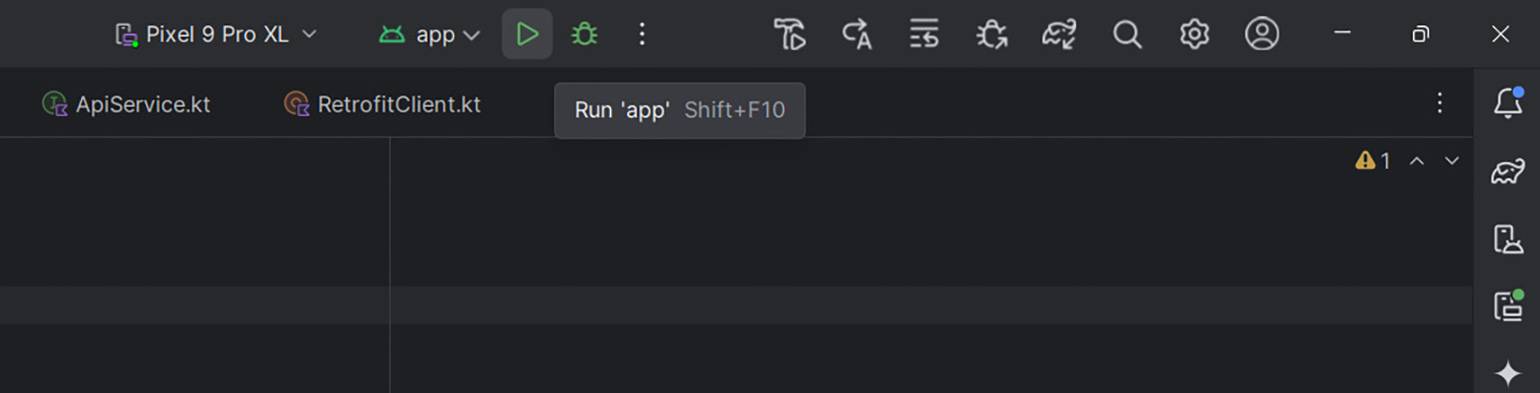Sync project with Gradle files elephant icon
The height and width of the screenshot is (393, 1540).
[1059, 34]
